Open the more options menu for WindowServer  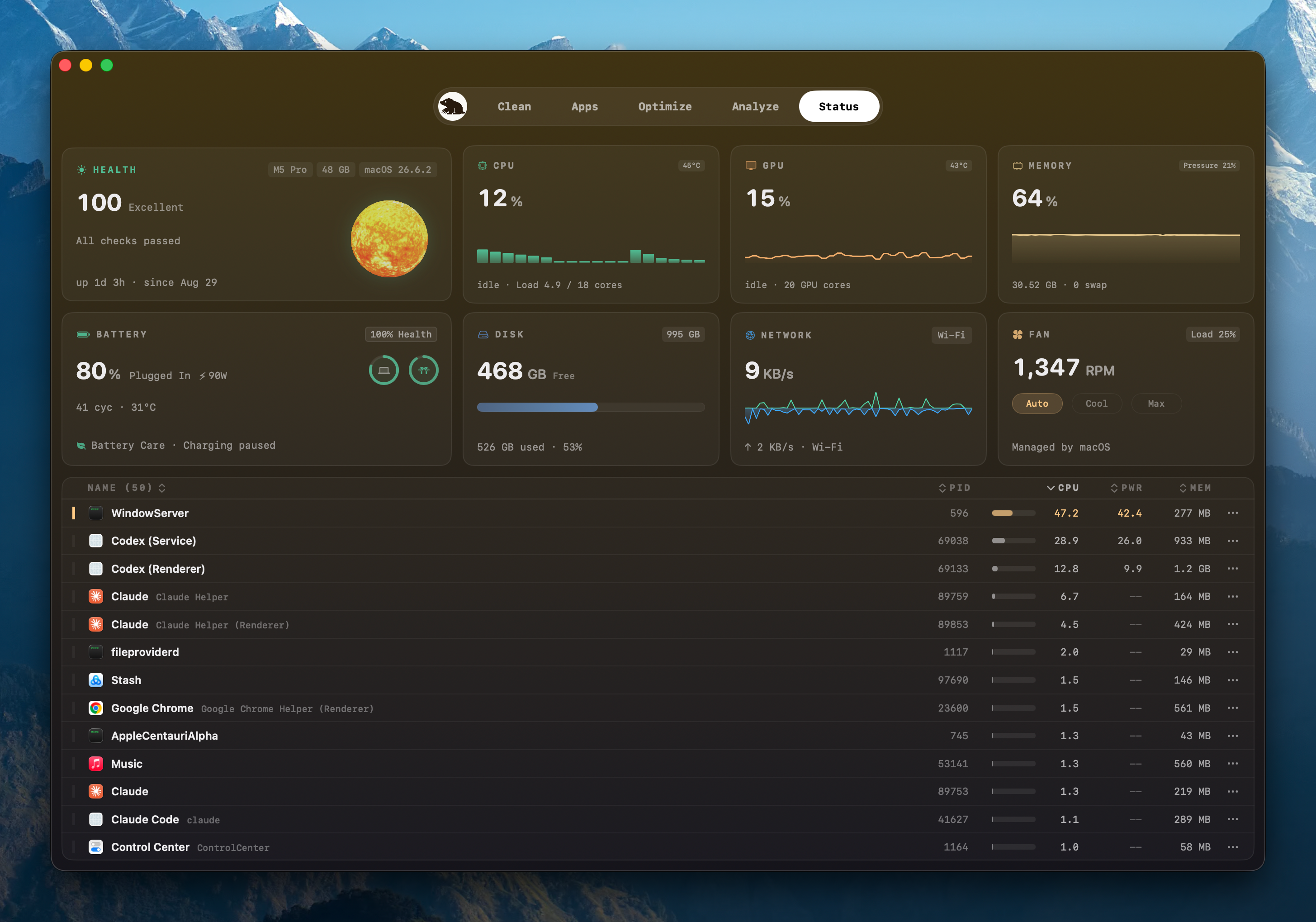(1233, 513)
